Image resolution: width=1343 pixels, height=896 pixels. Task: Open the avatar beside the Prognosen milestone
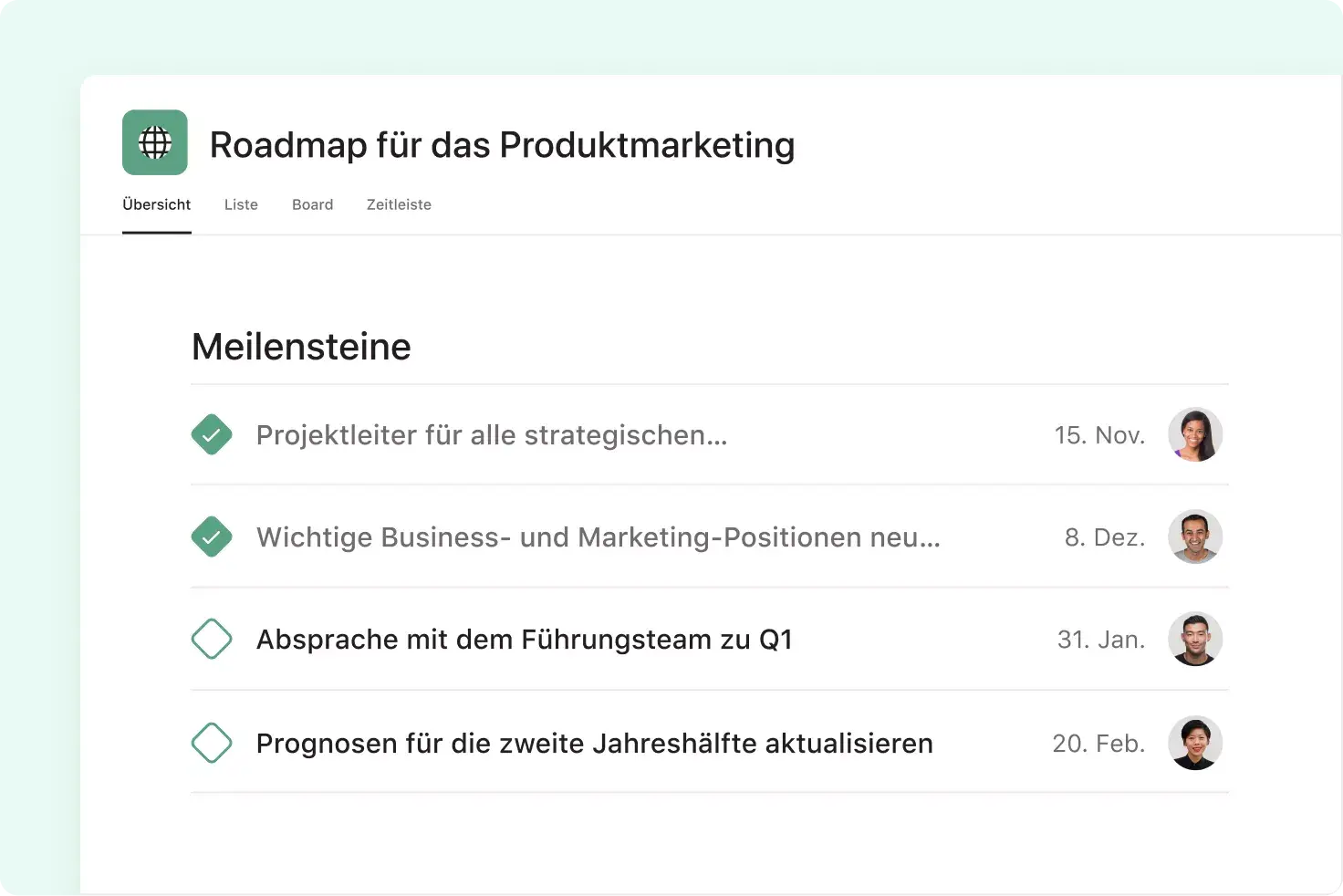point(1195,744)
